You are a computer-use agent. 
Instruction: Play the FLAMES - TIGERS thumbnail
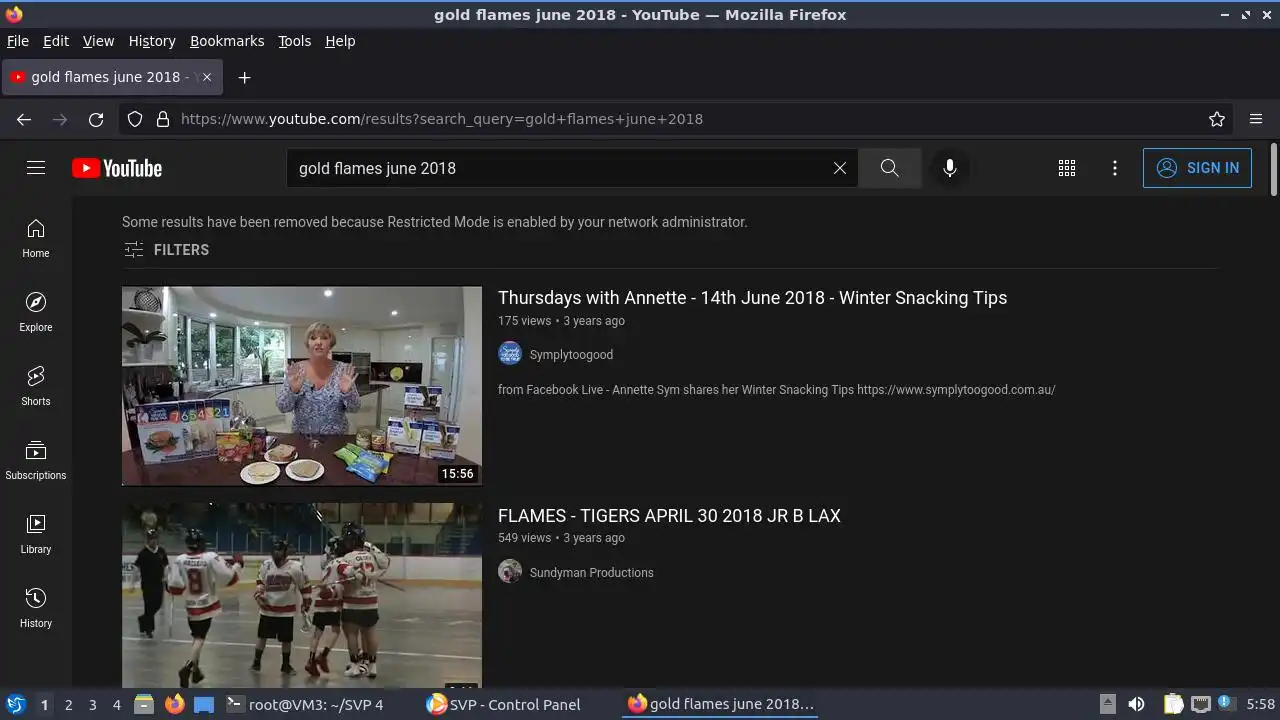coord(302,595)
